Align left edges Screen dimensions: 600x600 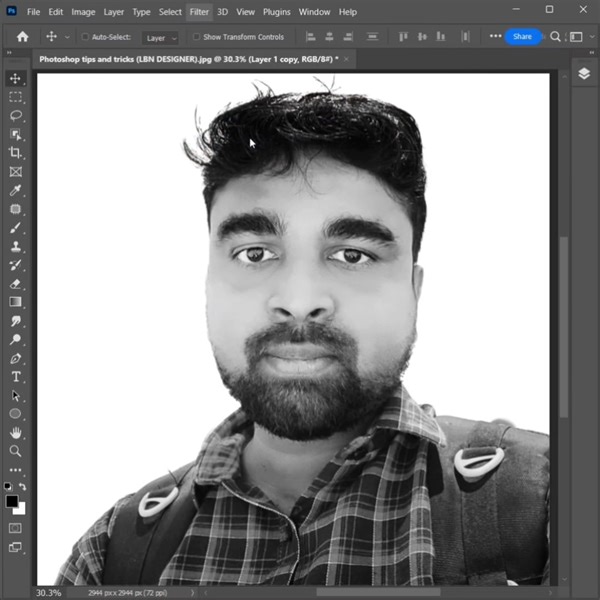click(311, 37)
